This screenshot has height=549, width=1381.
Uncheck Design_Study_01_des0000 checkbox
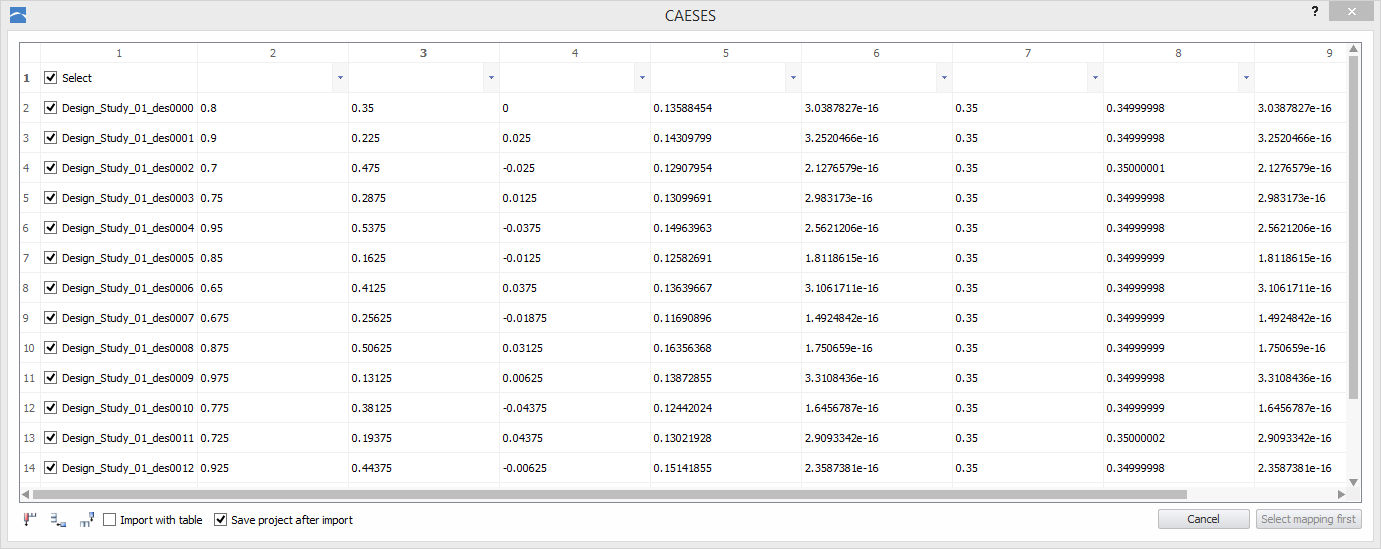(51, 108)
